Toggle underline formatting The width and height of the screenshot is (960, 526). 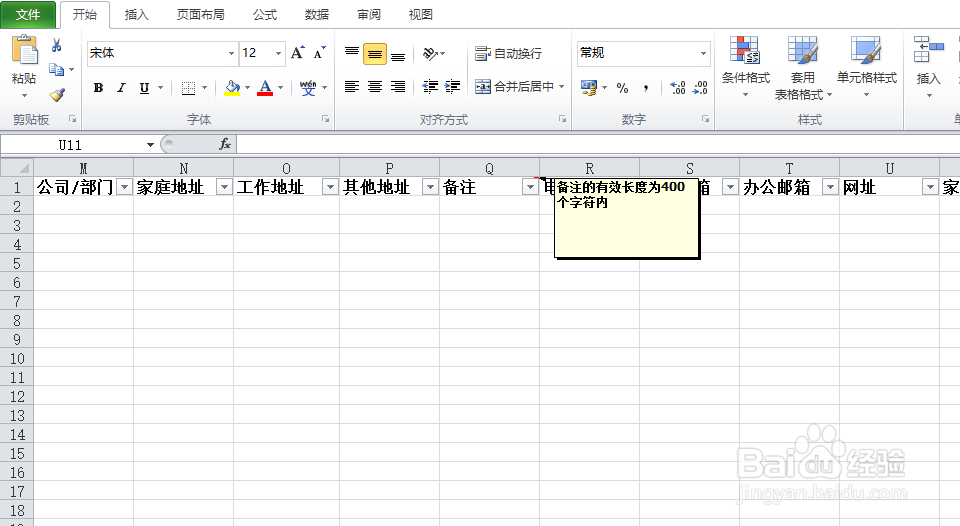coord(144,88)
